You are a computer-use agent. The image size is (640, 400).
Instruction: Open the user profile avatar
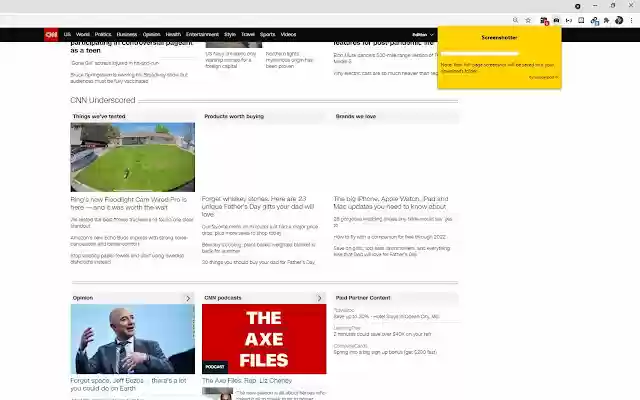tap(619, 20)
